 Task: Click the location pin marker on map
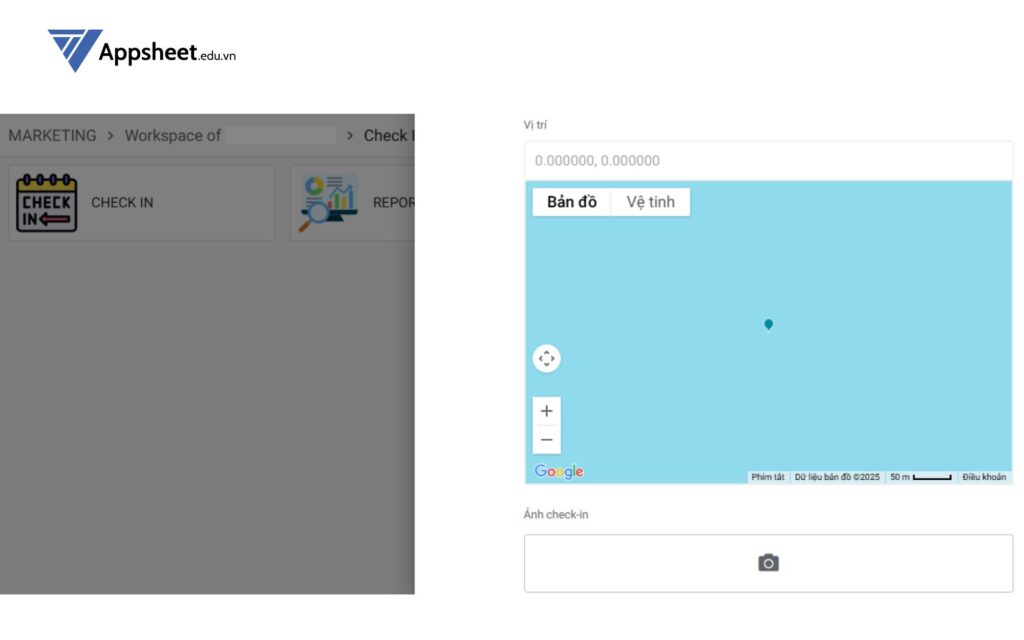coord(768,324)
